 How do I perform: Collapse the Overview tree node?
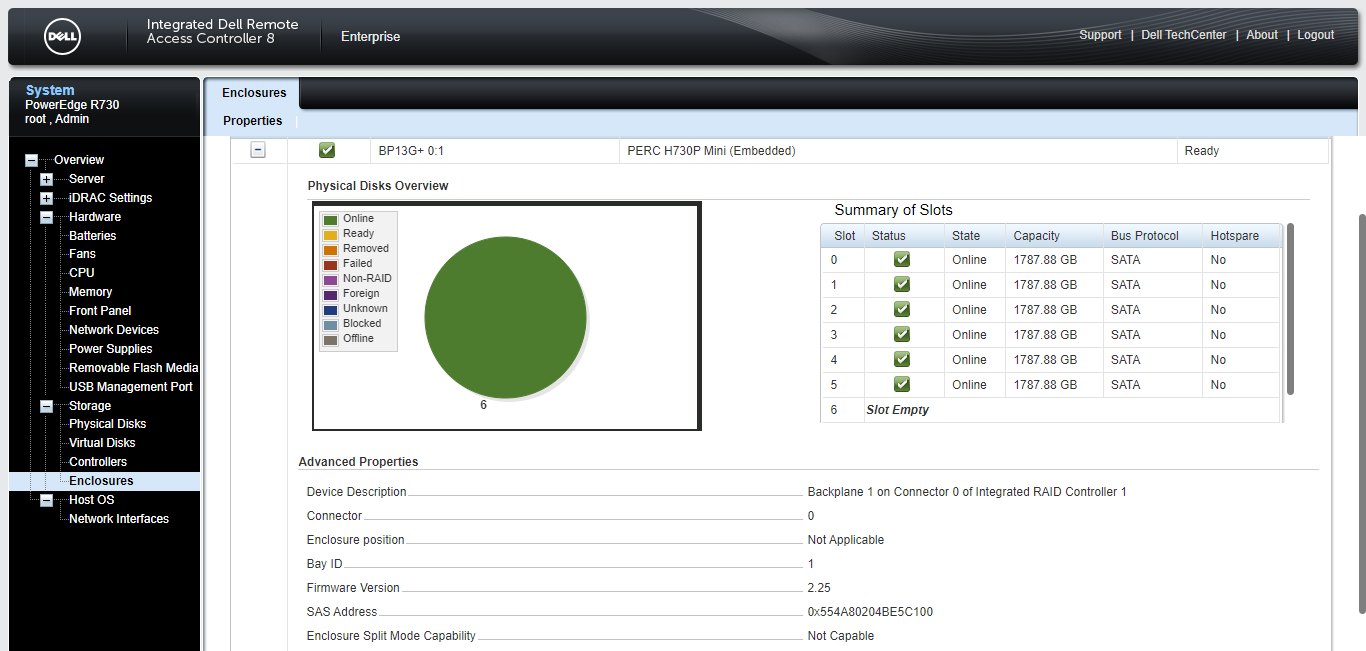(x=31, y=160)
